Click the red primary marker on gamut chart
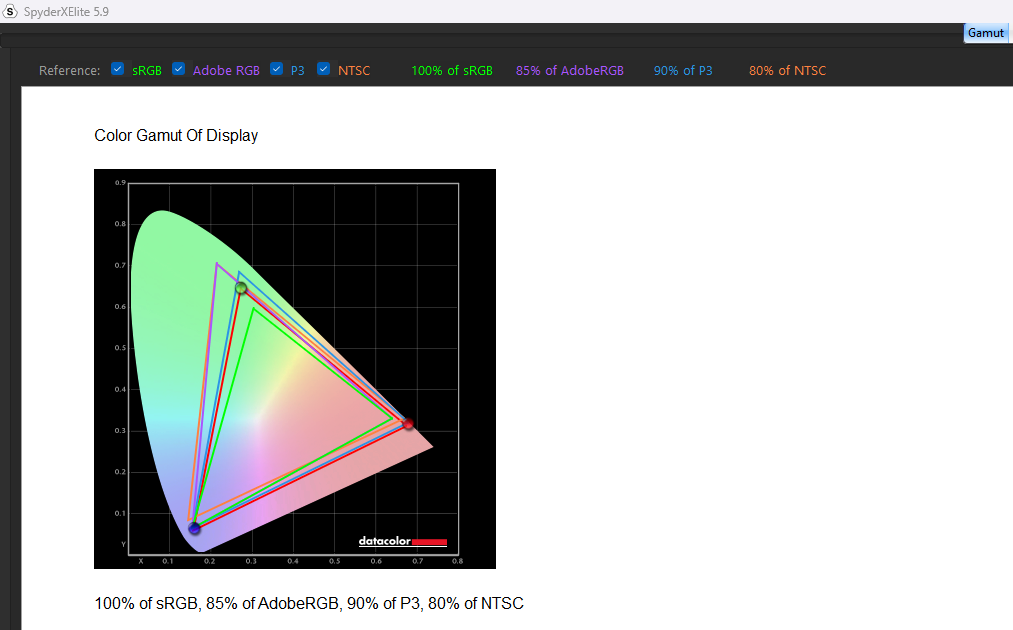 [408, 424]
